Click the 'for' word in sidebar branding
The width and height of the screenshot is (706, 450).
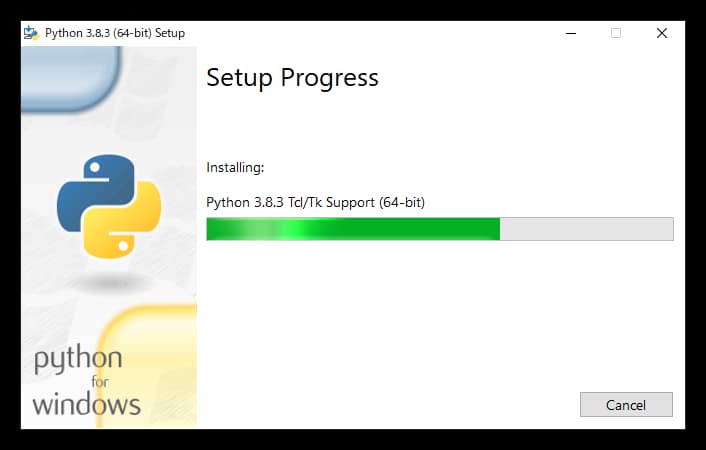pos(100,382)
